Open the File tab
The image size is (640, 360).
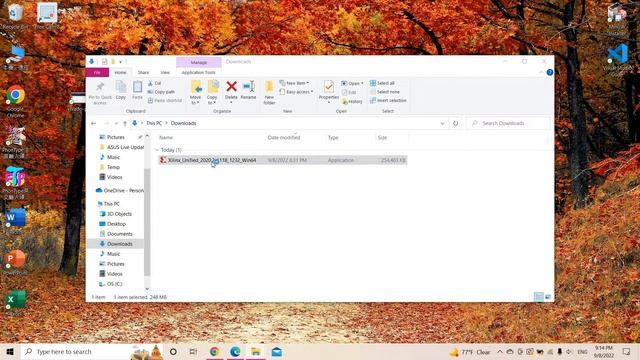coord(97,72)
